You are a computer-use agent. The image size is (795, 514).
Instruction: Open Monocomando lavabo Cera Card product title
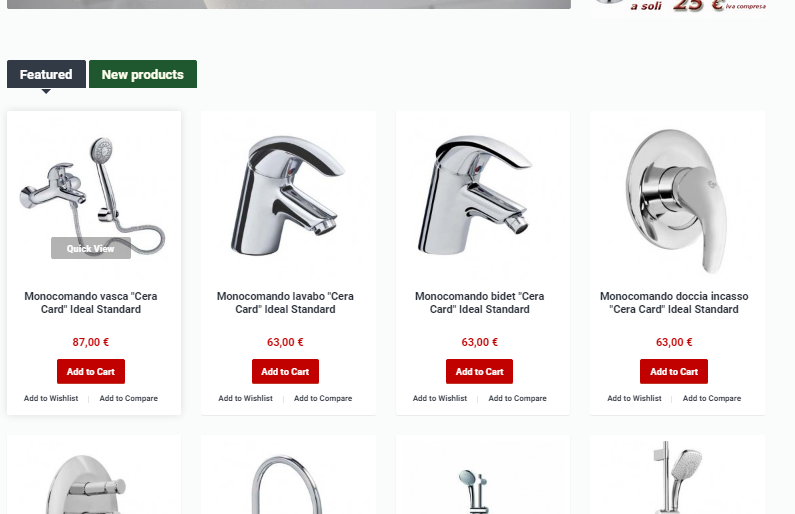point(285,303)
